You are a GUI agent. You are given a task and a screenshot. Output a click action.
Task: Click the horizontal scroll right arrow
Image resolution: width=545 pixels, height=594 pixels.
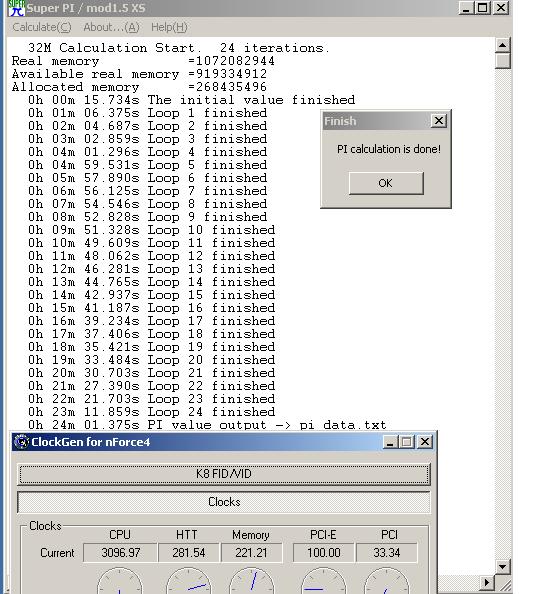pos(487,582)
